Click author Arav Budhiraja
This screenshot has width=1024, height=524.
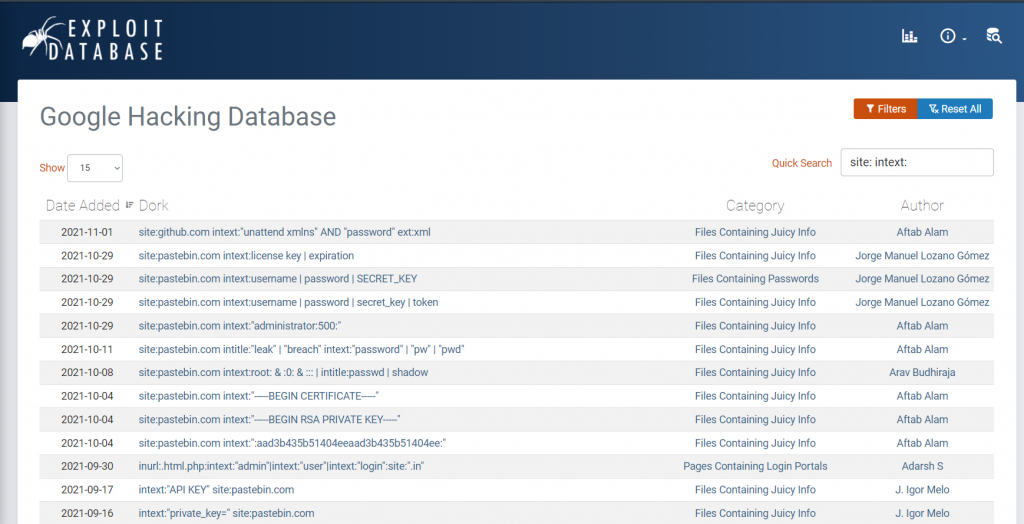922,372
